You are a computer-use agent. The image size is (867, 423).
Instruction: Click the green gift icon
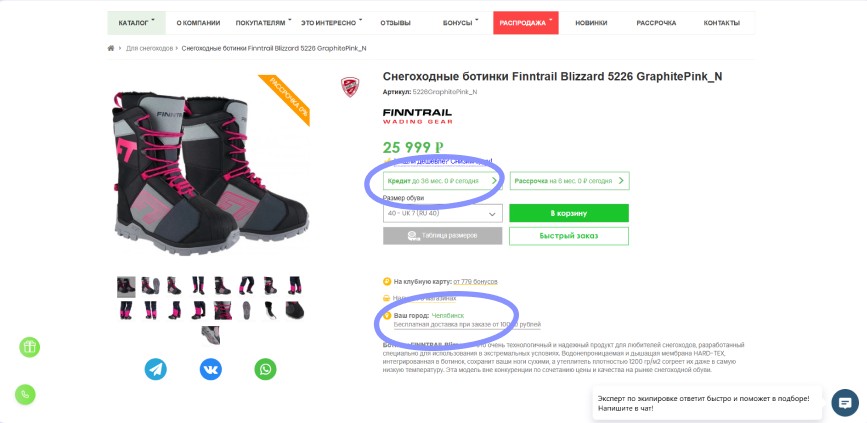pyautogui.click(x=30, y=347)
